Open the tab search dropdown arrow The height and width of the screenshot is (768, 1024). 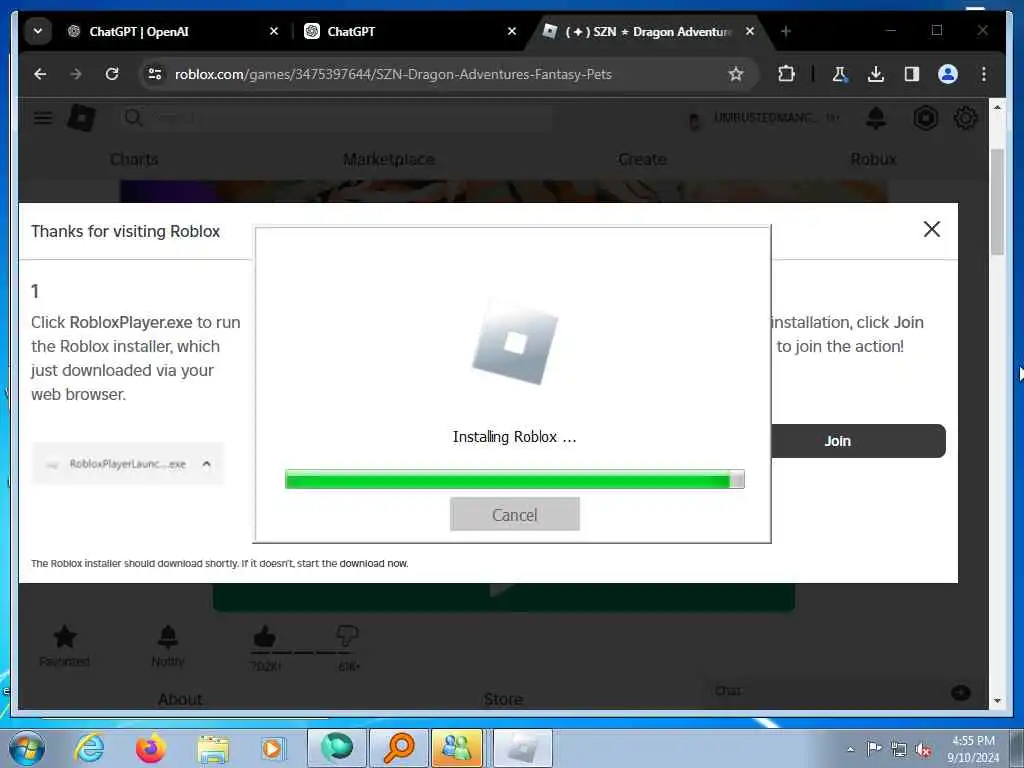pos(38,31)
